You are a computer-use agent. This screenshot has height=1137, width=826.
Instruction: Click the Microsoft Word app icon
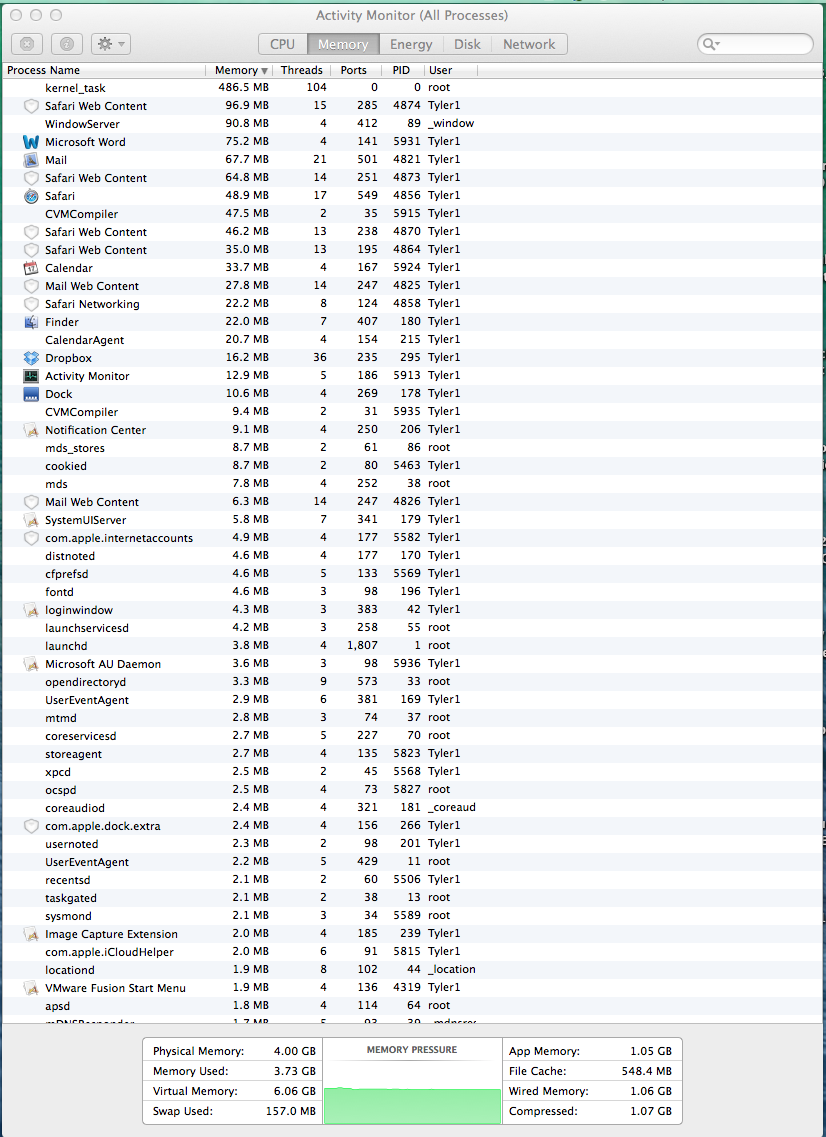(x=30, y=142)
